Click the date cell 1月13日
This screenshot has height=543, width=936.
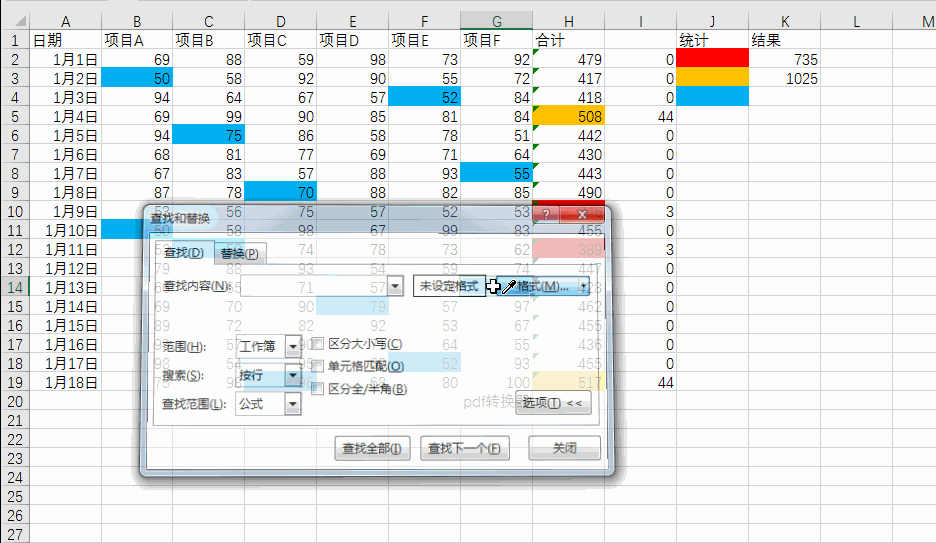(x=66, y=287)
